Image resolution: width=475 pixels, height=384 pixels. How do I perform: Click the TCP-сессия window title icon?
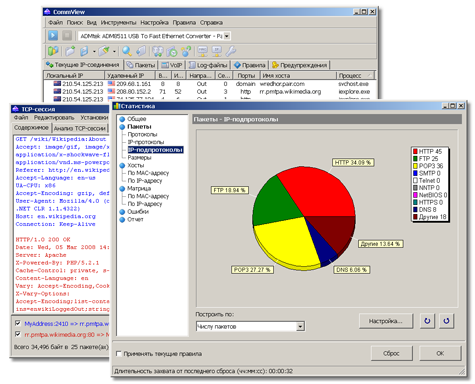(x=15, y=109)
